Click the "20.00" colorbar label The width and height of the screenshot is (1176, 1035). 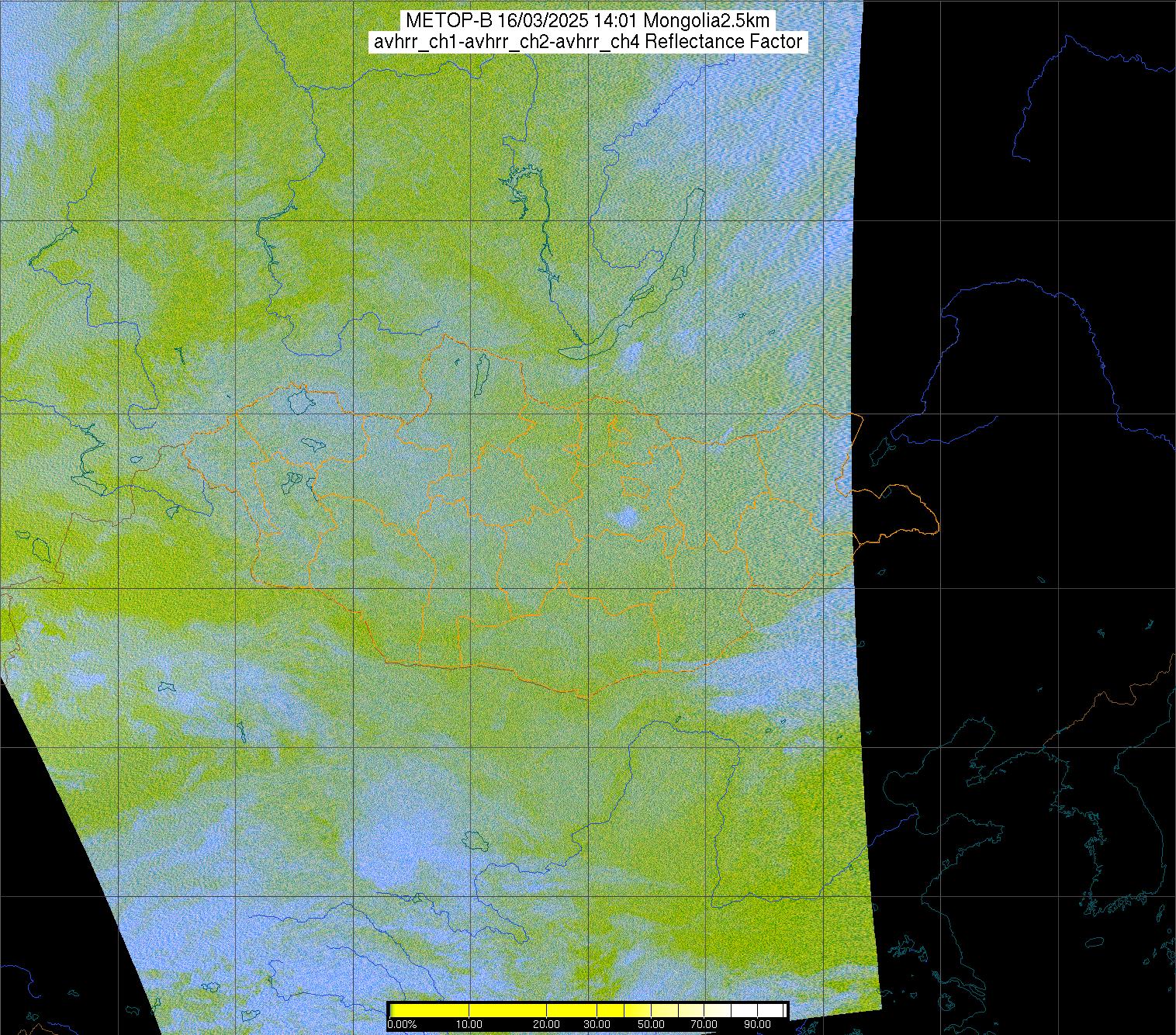coord(547,1024)
